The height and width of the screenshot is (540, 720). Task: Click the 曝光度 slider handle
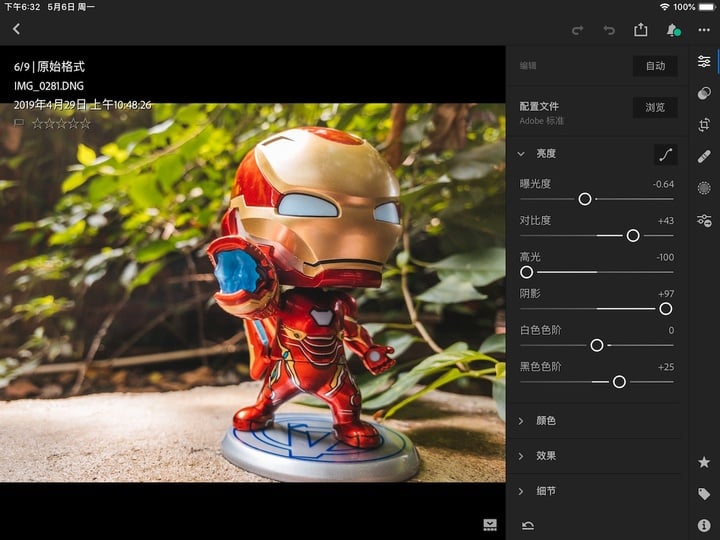pos(585,199)
